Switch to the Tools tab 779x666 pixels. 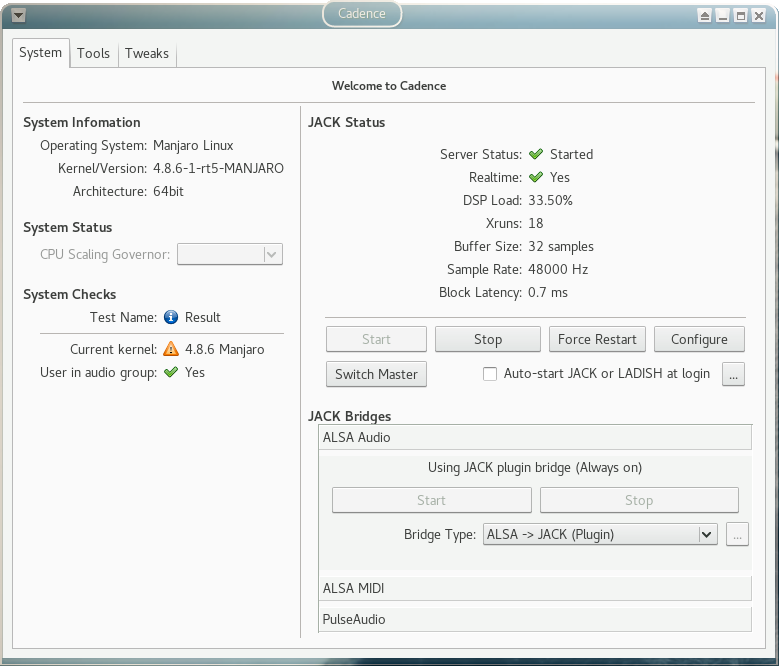pyautogui.click(x=93, y=53)
